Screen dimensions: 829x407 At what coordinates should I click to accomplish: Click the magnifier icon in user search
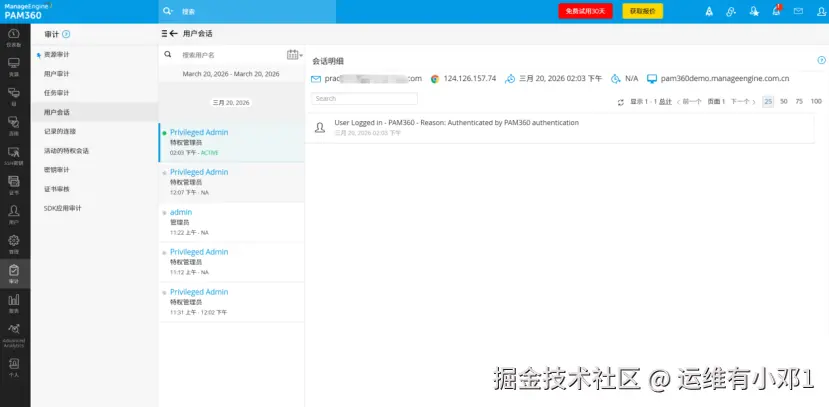(x=168, y=54)
